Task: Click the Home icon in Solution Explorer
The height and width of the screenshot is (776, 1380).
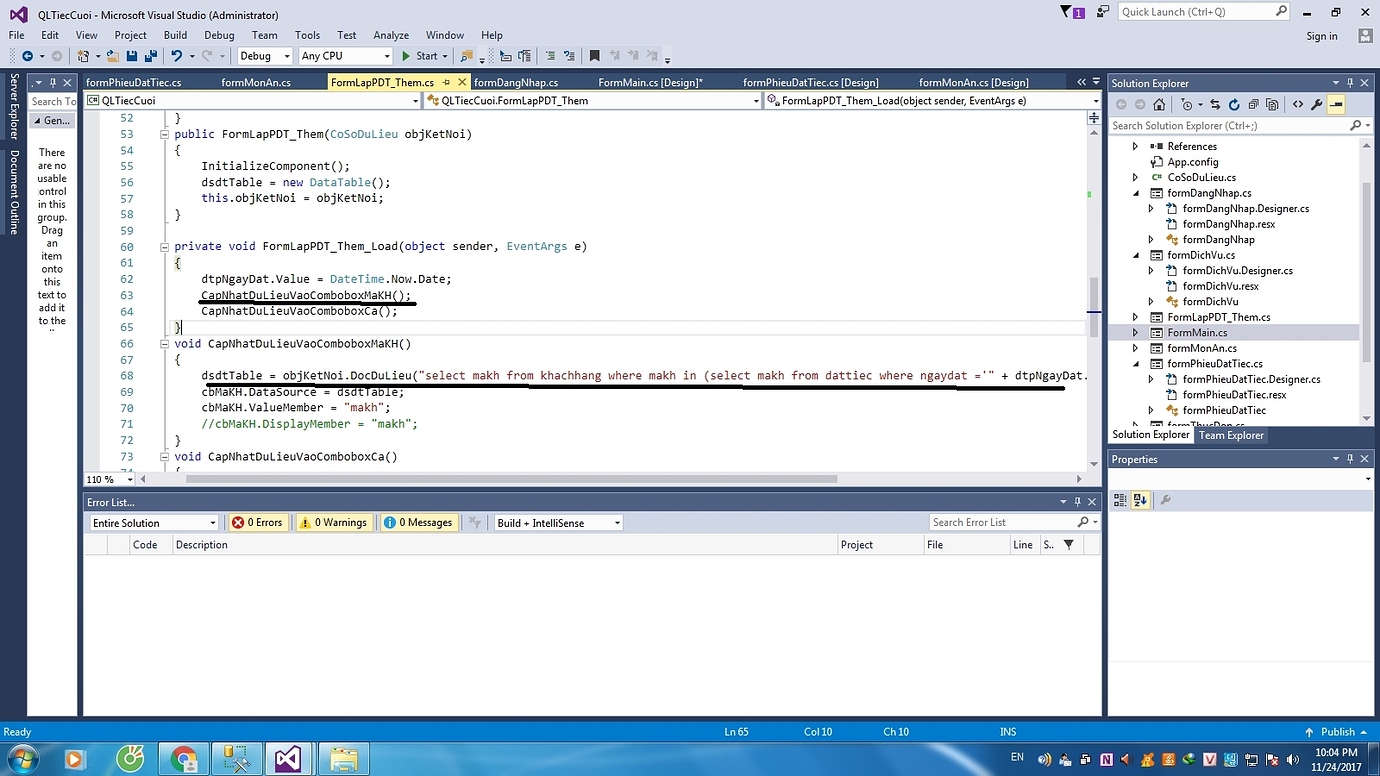Action: [1158, 104]
